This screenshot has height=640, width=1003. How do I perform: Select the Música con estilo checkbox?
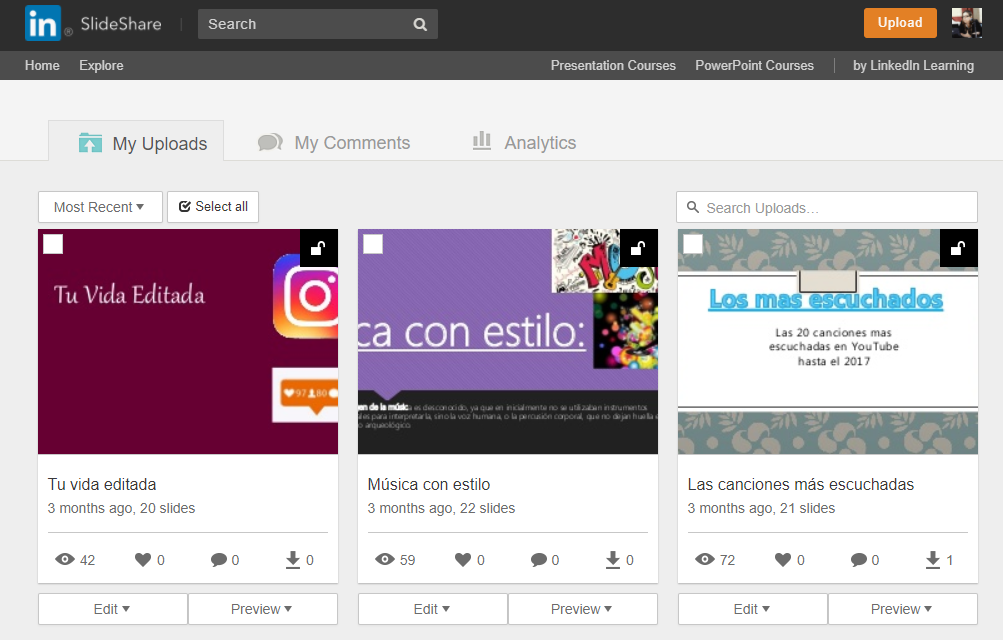click(x=373, y=245)
